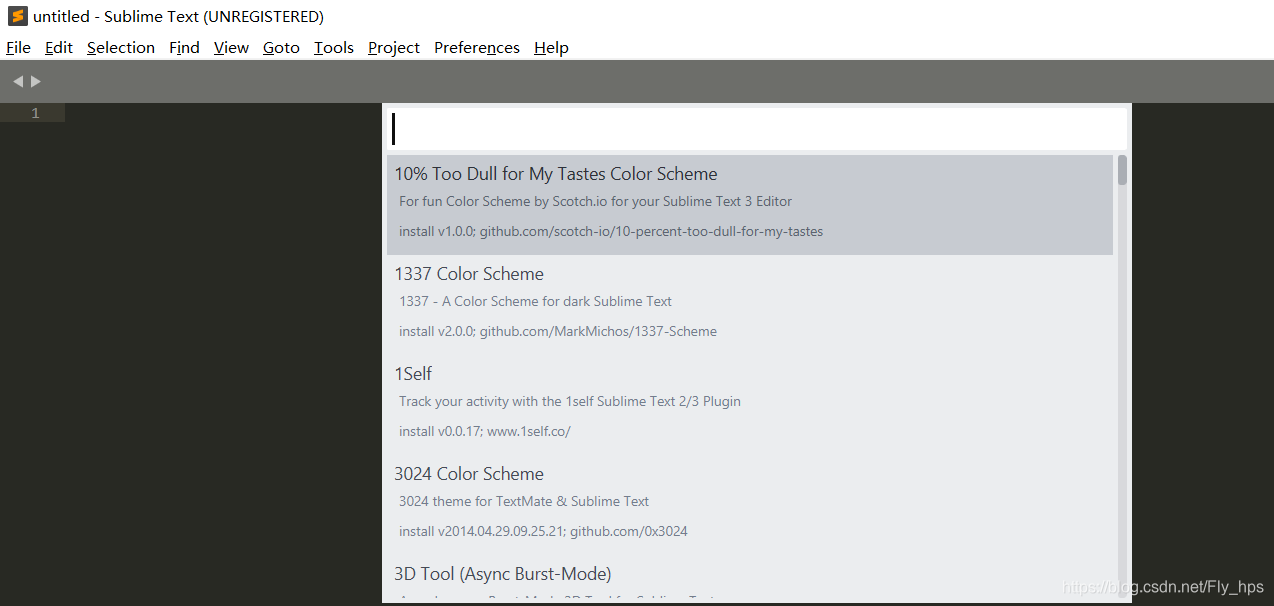Viewport: 1274px width, 606px height.
Task: Open the Edit menu
Action: 59,47
